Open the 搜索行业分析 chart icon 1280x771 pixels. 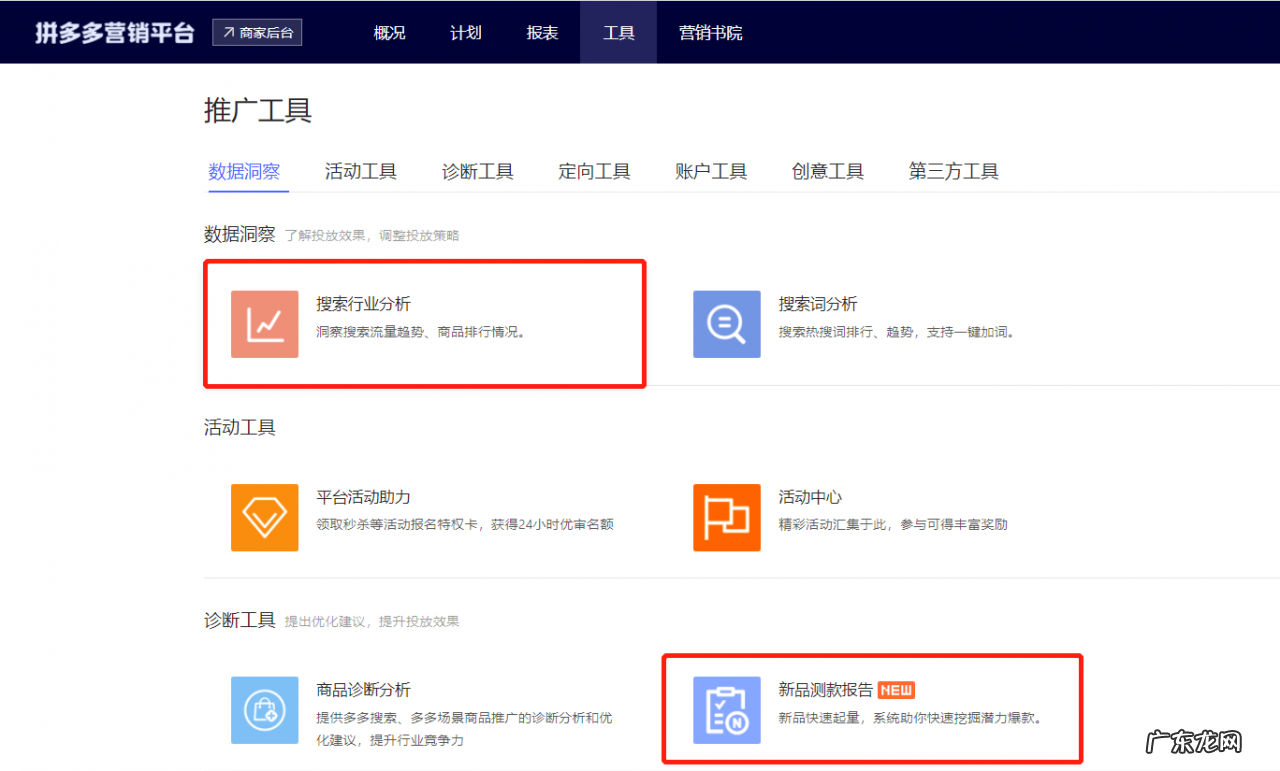coord(264,324)
